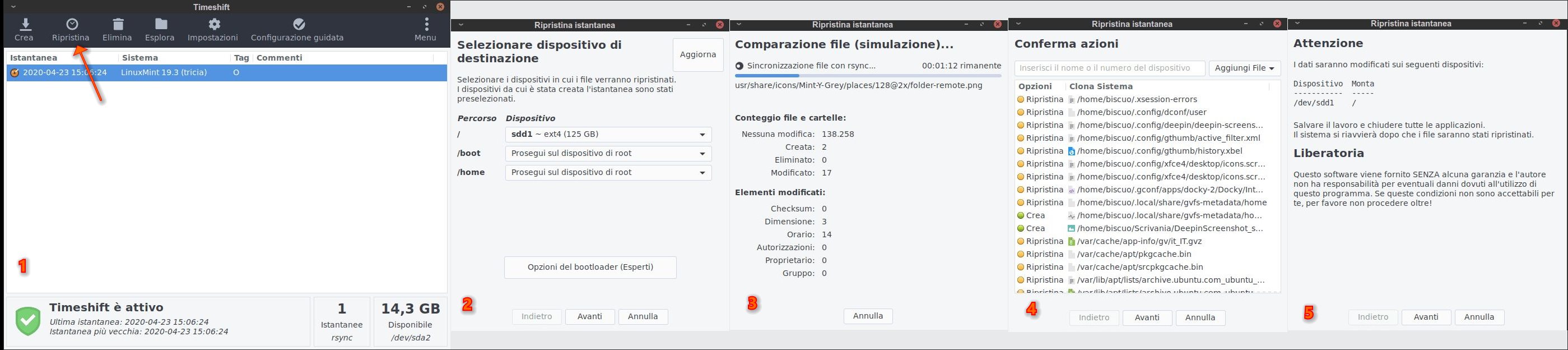Click the Timeshift è attivo status heading
The image size is (1568, 350).
(106, 307)
